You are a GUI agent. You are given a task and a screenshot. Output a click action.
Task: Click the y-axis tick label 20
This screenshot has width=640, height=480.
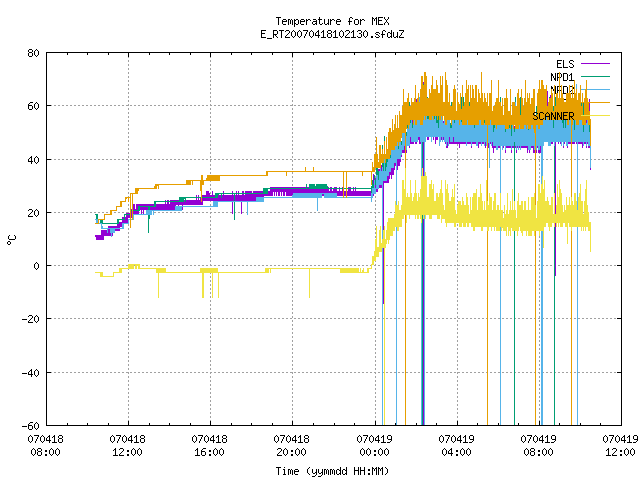point(33,213)
